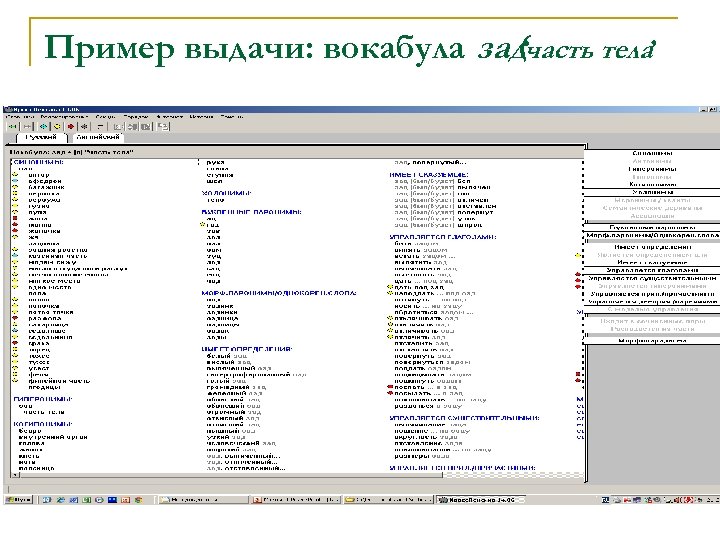The height and width of the screenshot is (540, 720).
Task: Switch to the Английский tab
Action: tap(97, 137)
